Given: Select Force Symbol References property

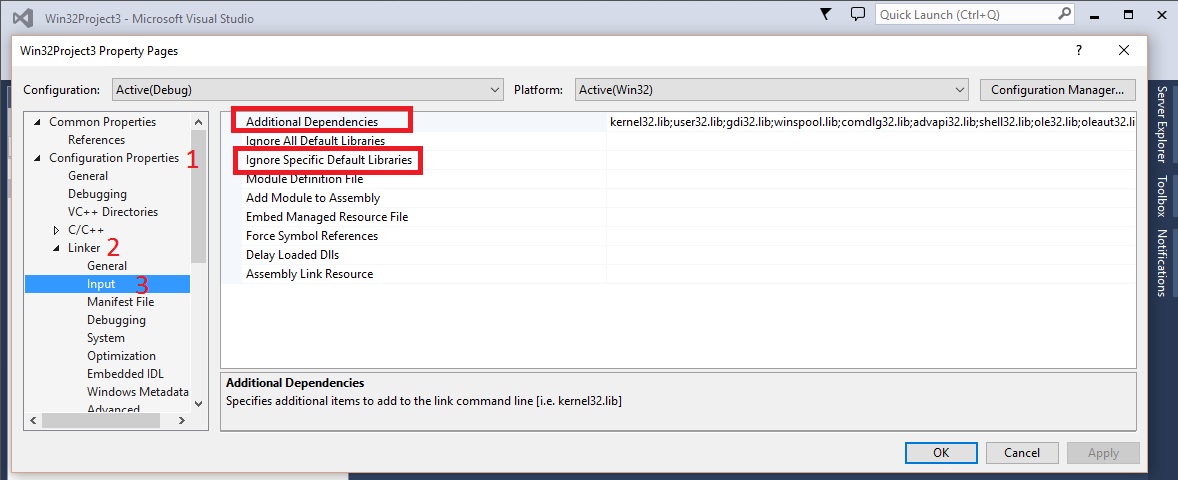Looking at the screenshot, I should point(312,236).
